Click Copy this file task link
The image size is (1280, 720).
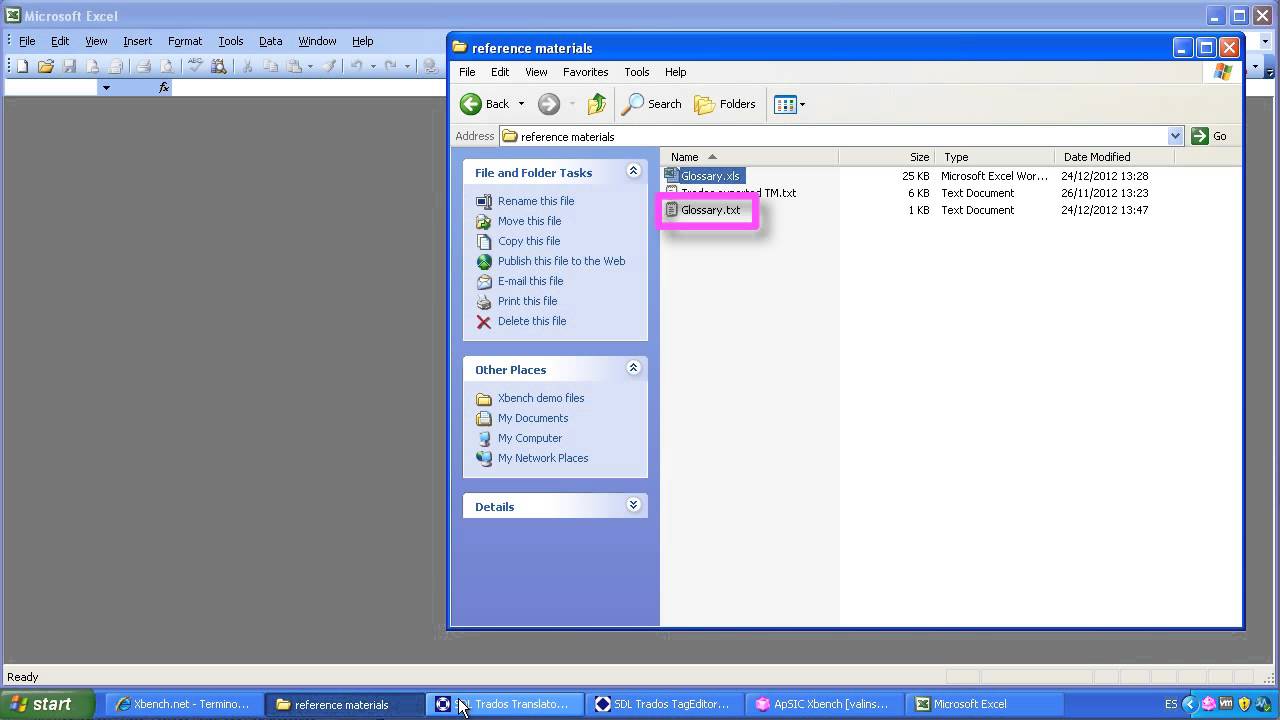pos(529,241)
